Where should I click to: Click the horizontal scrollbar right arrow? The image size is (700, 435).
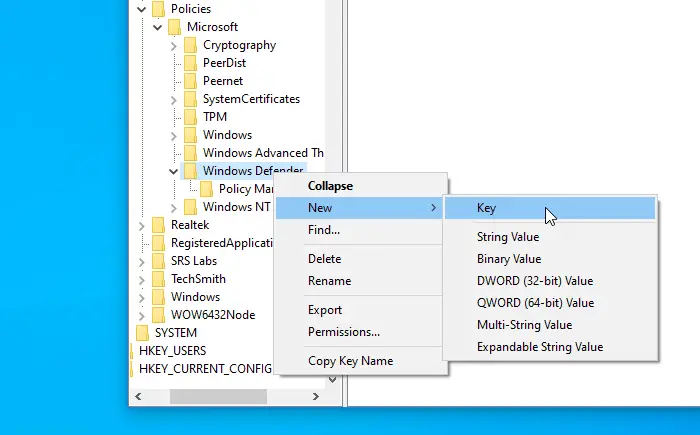[x=316, y=397]
